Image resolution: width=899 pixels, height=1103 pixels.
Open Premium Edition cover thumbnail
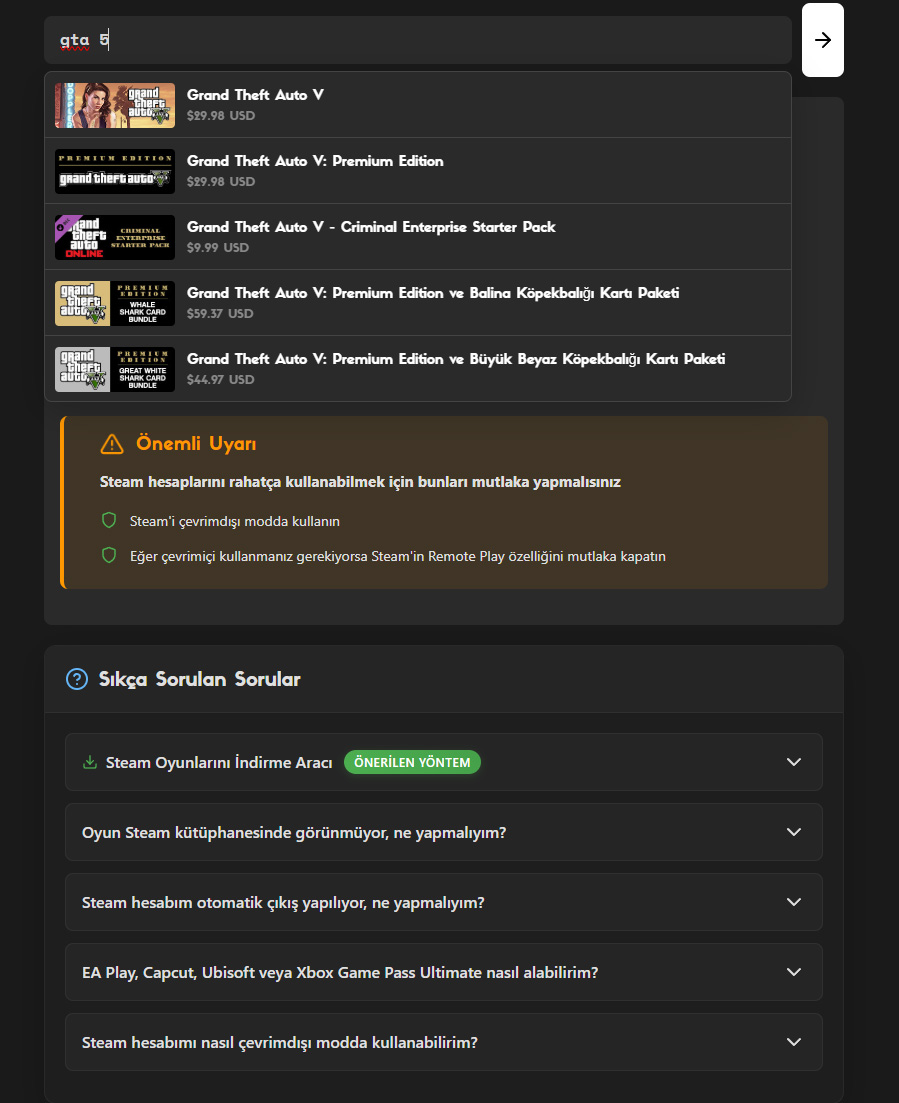[115, 171]
